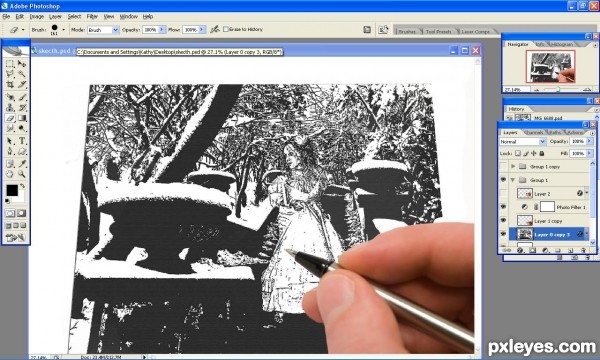Viewport: 600px width, 360px height.
Task: Select the Gradient tool
Action: pyautogui.click(x=22, y=118)
